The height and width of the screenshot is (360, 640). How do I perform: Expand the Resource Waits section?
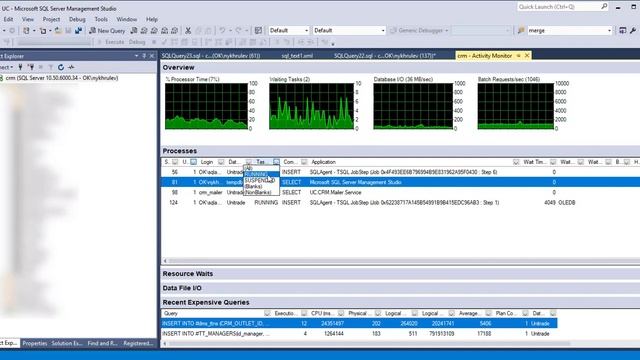tap(400, 273)
